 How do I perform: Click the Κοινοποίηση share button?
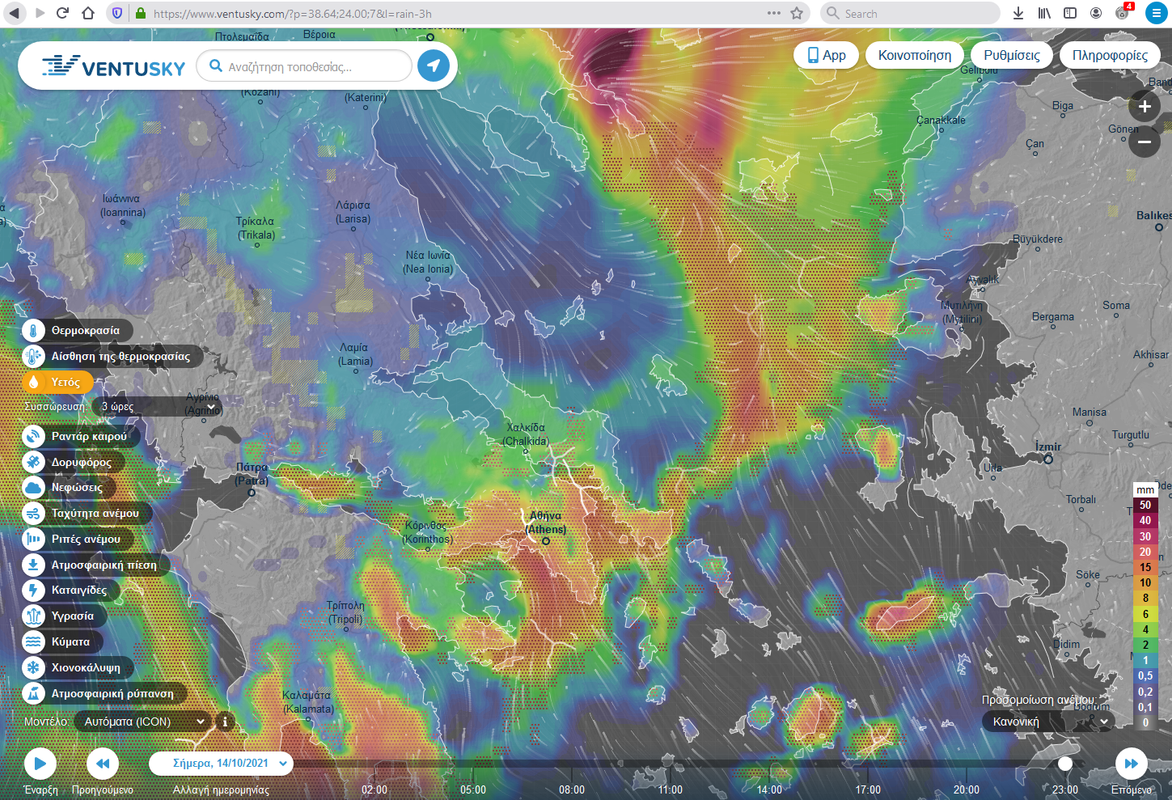914,55
